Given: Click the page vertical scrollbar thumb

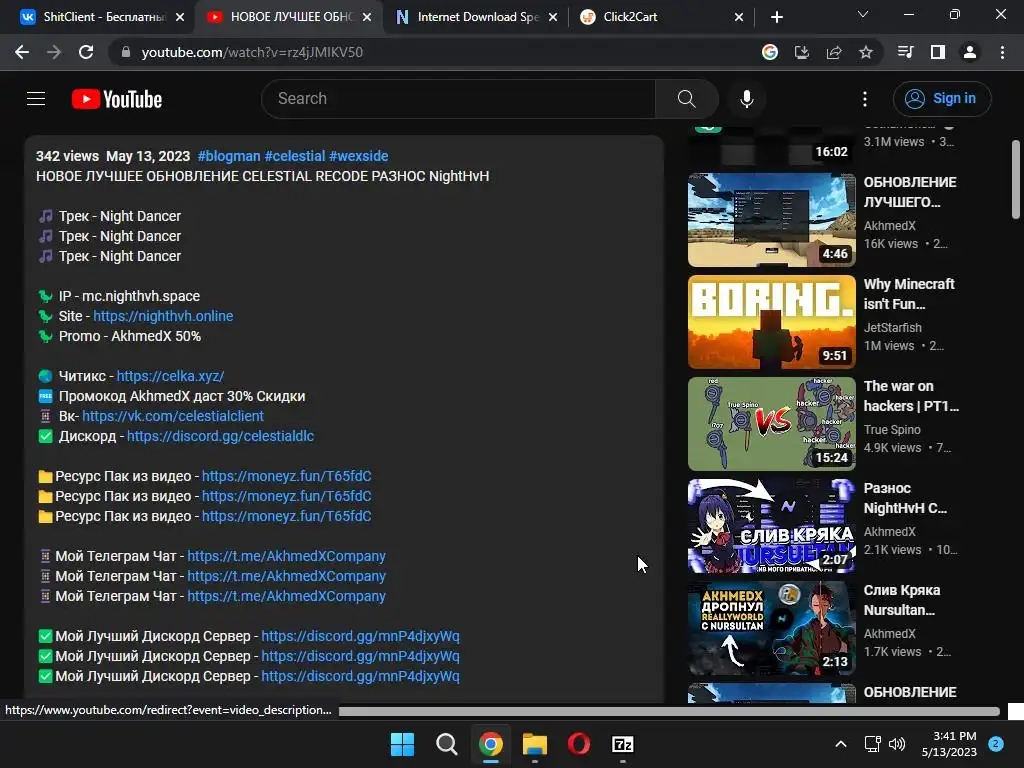Looking at the screenshot, I should pyautogui.click(x=1016, y=180).
